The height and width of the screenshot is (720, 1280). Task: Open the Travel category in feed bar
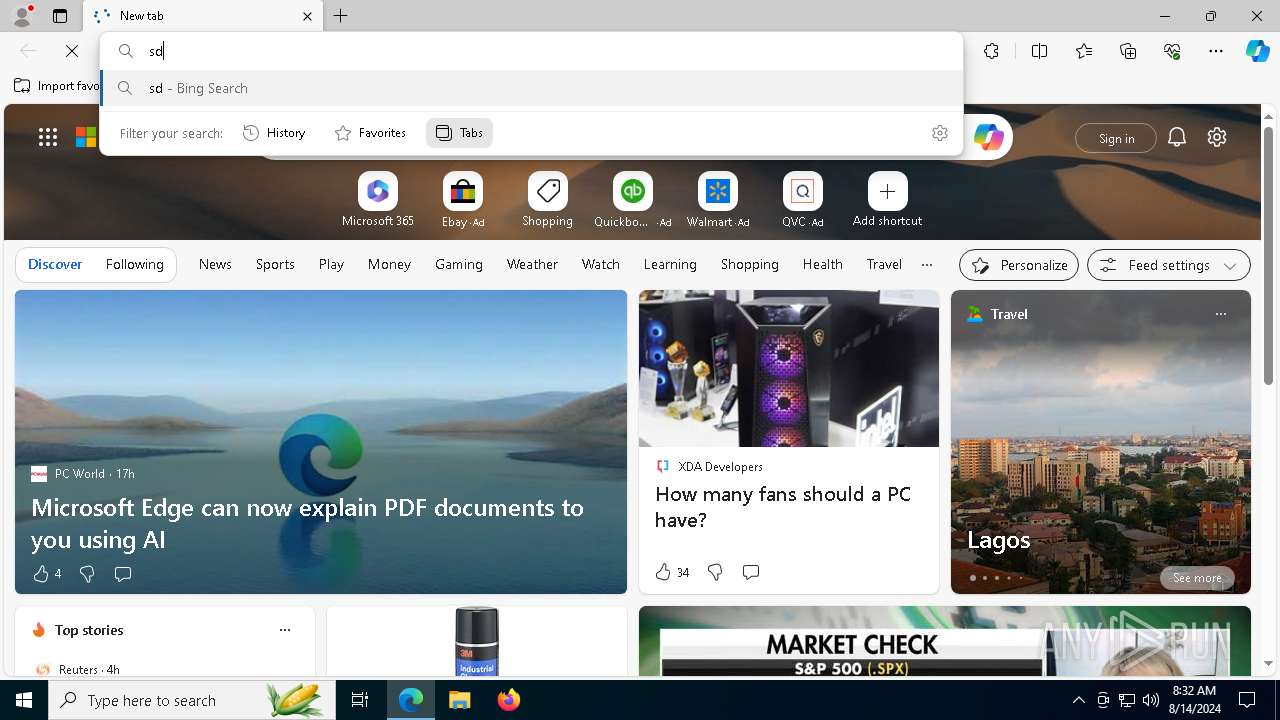coord(884,265)
